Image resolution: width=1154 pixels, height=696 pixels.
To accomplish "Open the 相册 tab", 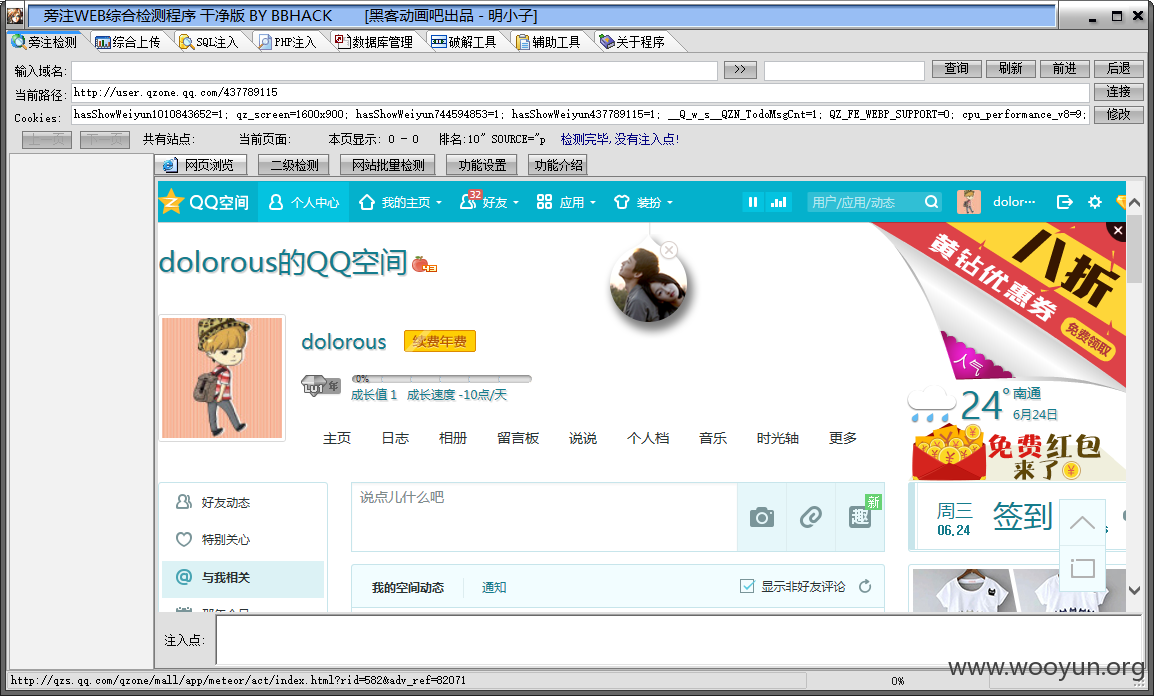I will click(453, 438).
